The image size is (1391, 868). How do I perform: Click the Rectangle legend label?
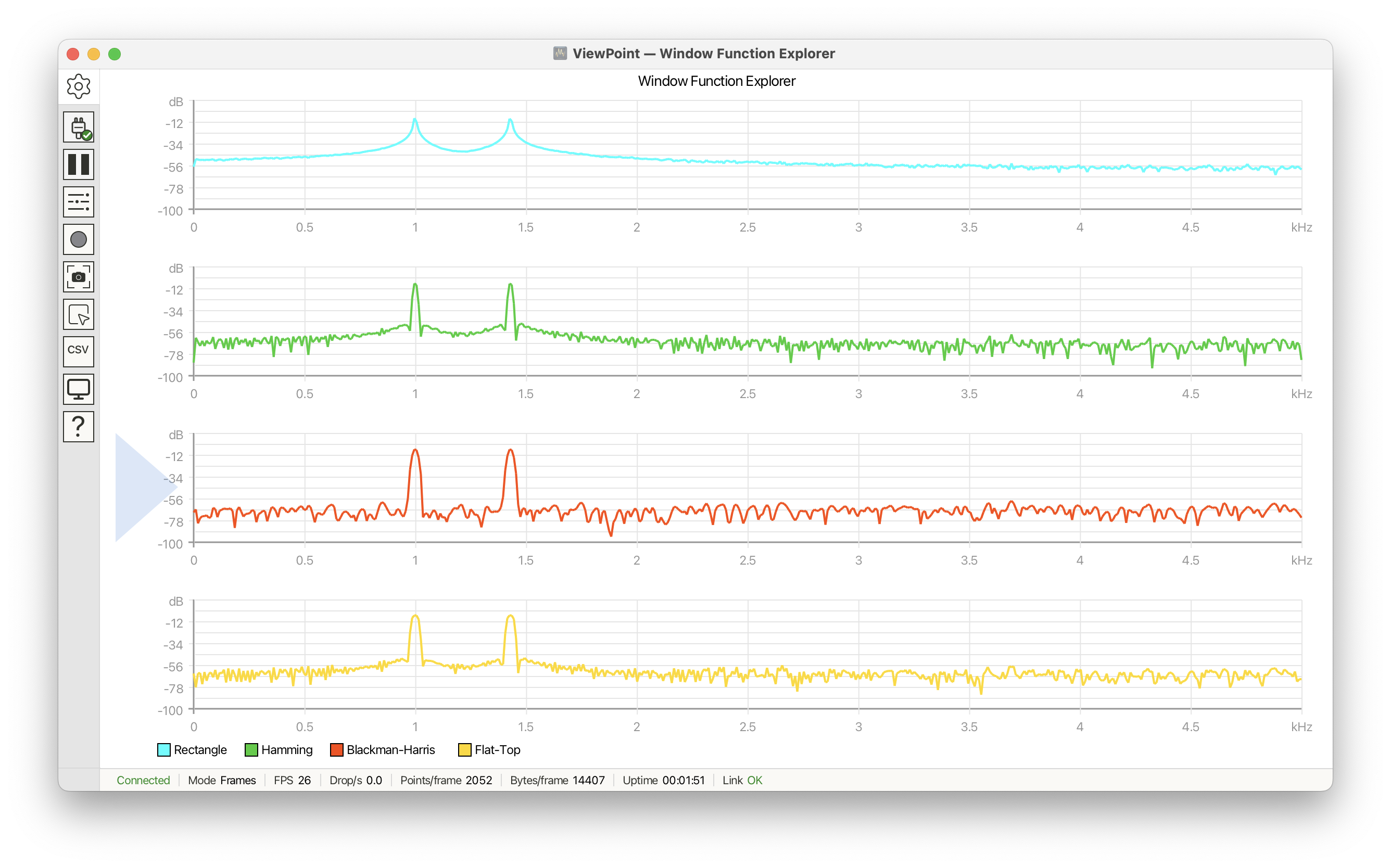(200, 750)
